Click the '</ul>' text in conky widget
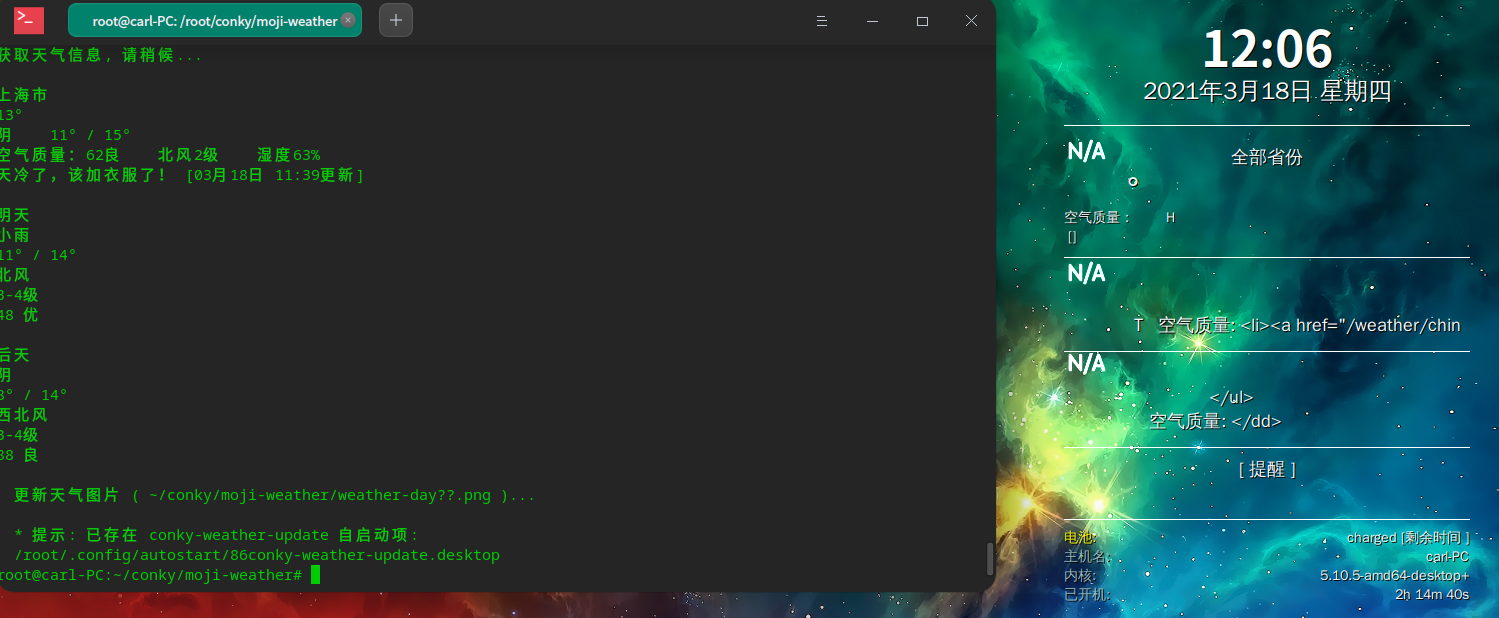This screenshot has width=1499, height=618. click(1231, 398)
